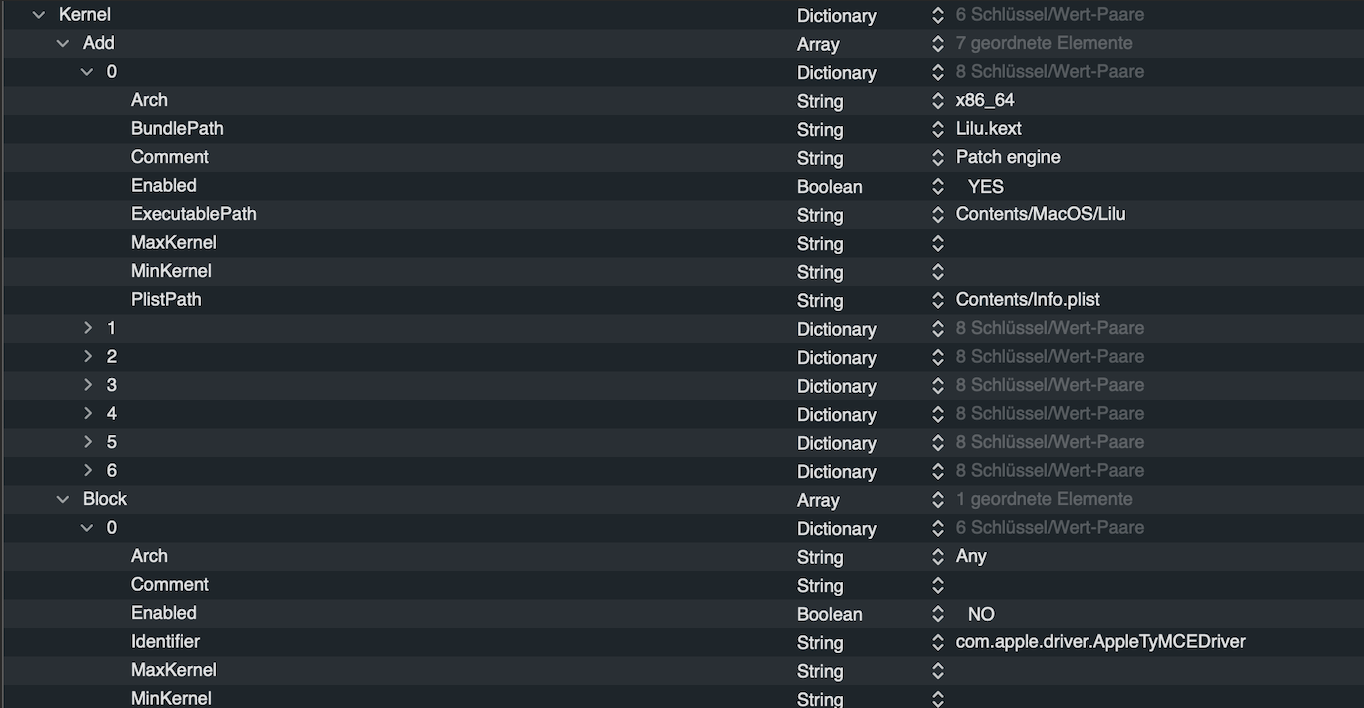Select the PlistPath key row
This screenshot has width=1364, height=708.
pos(166,299)
